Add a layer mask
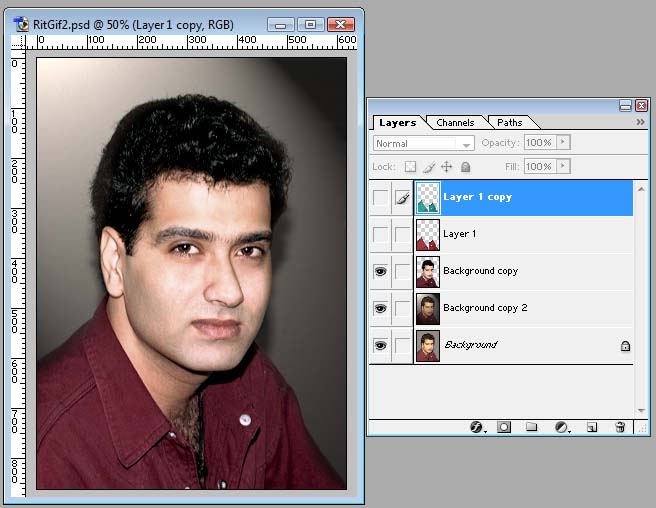 (x=504, y=427)
